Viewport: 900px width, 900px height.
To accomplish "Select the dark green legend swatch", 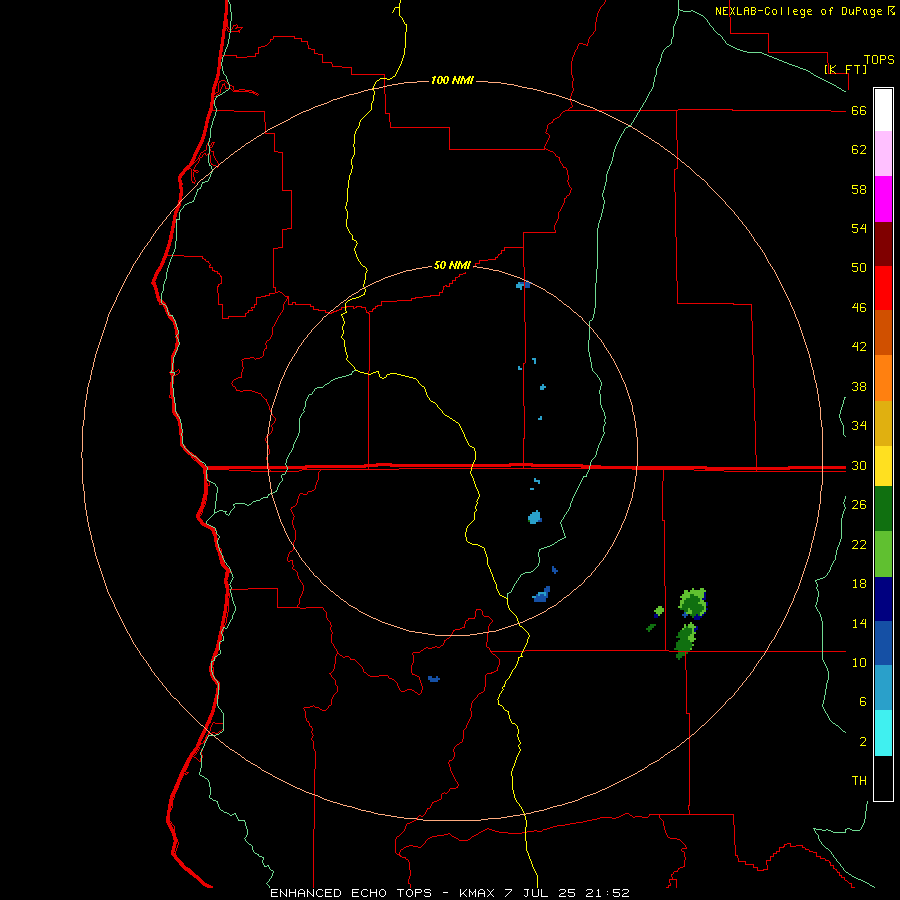I will pyautogui.click(x=883, y=509).
